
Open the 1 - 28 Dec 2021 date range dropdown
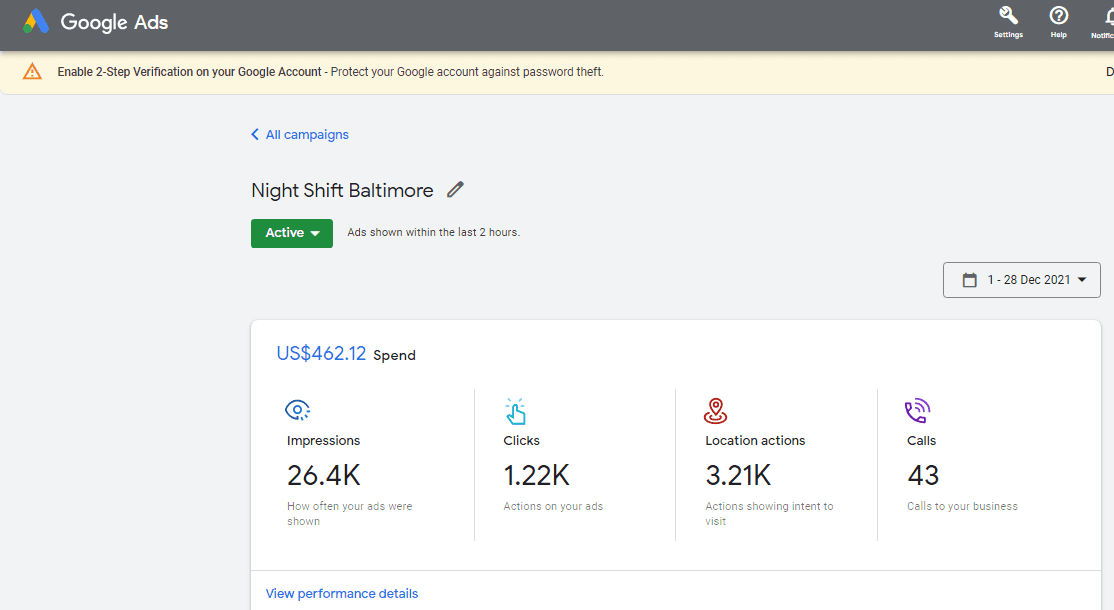click(x=1022, y=280)
